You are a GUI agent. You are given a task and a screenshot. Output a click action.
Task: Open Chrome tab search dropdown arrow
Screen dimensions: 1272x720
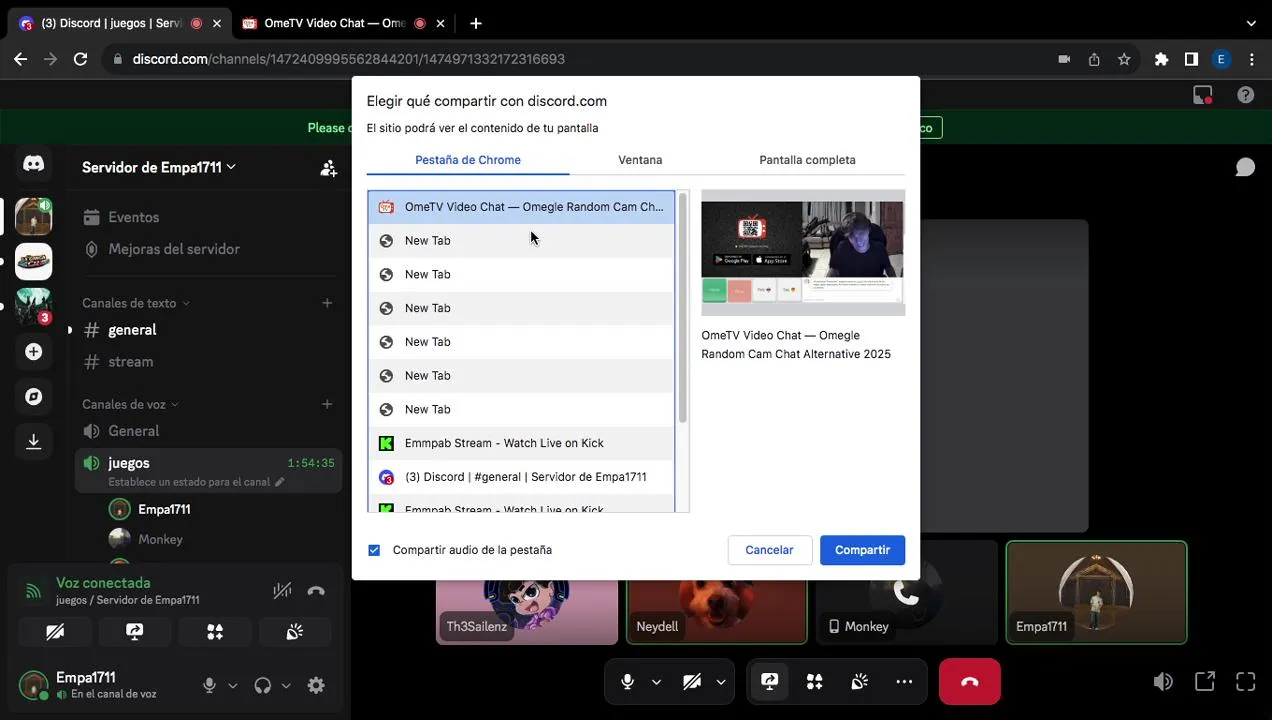point(1251,23)
